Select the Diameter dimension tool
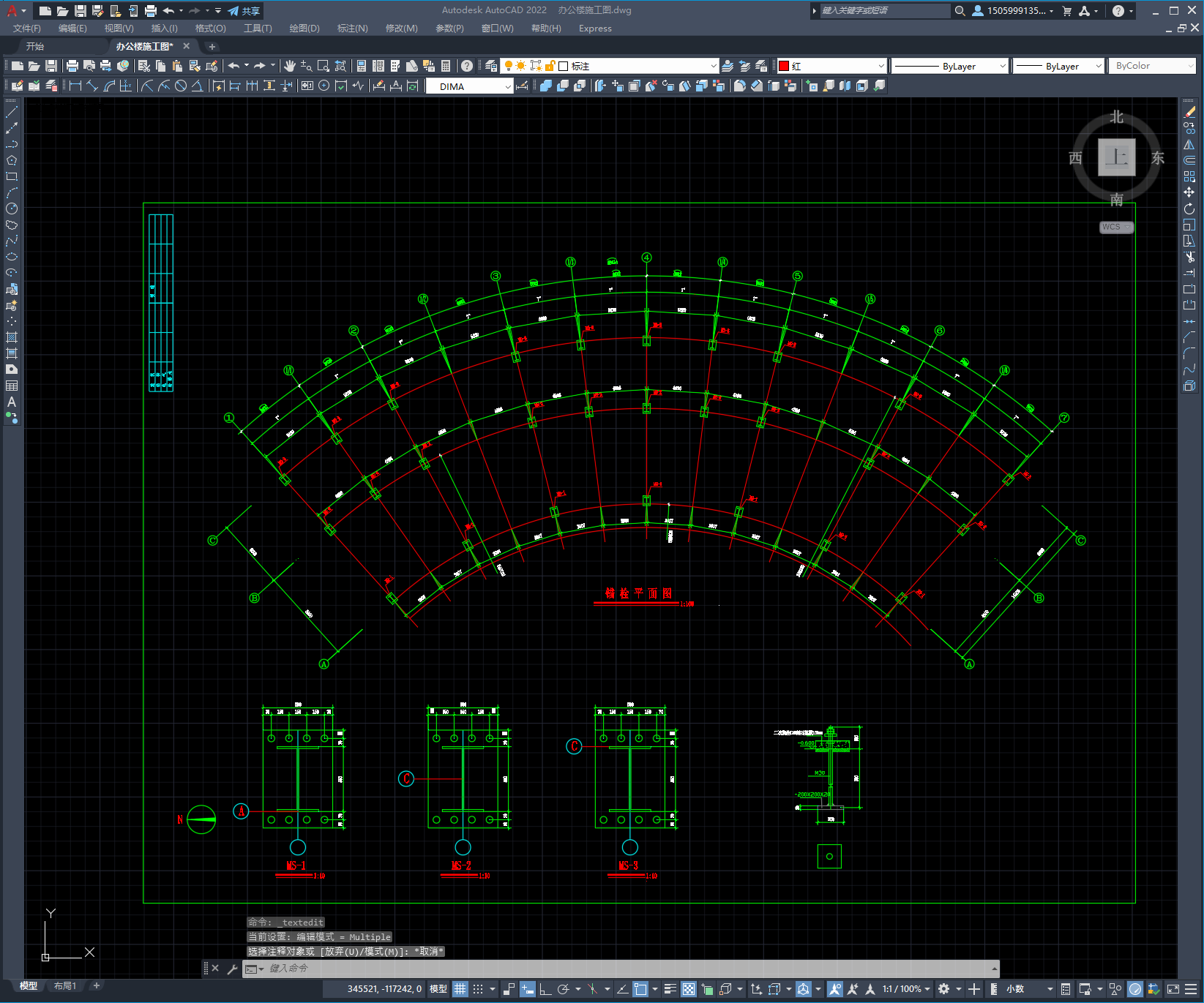1204x1003 pixels. (x=181, y=86)
